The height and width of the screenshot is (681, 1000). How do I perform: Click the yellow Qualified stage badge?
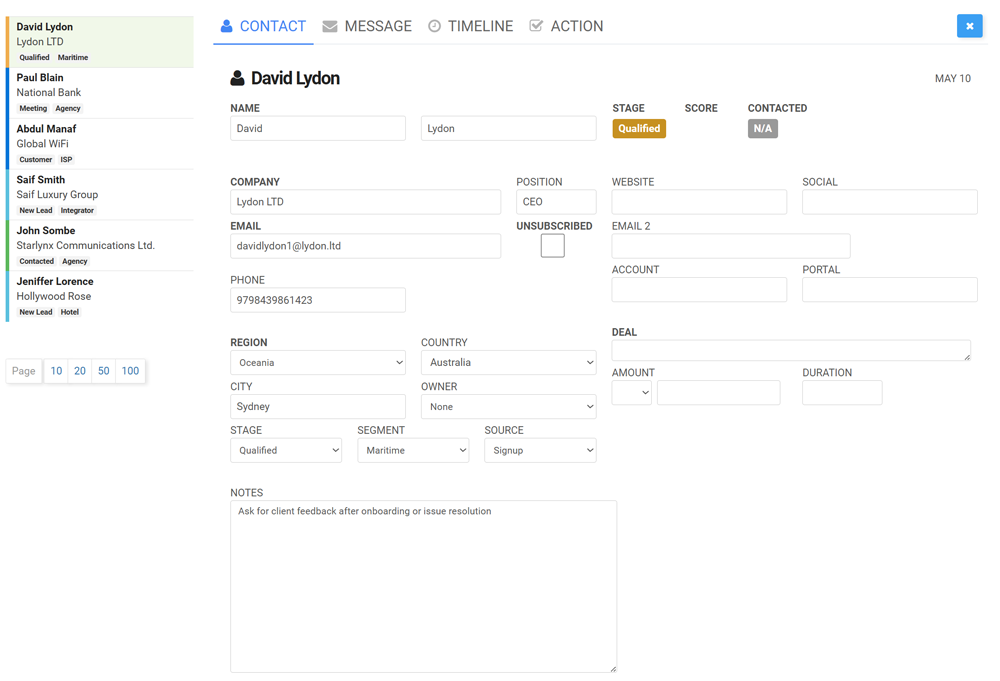coord(639,129)
